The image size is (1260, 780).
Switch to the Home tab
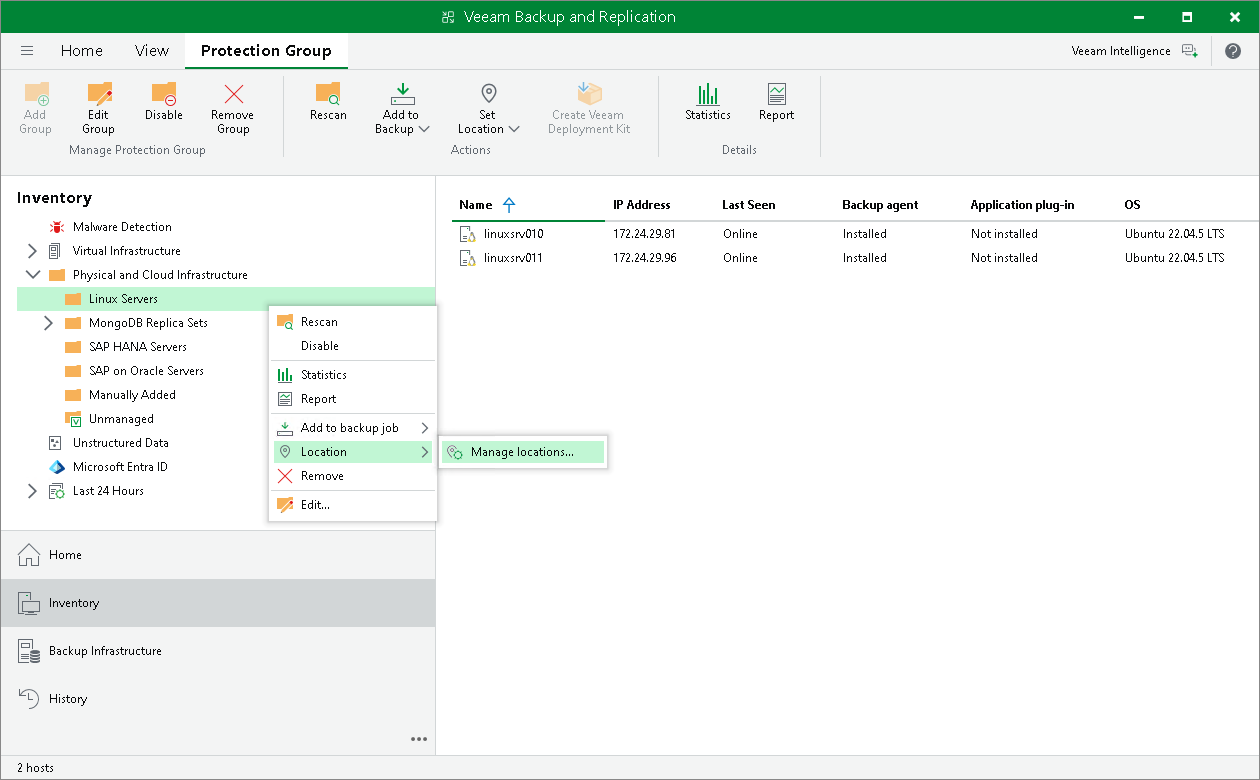(81, 51)
